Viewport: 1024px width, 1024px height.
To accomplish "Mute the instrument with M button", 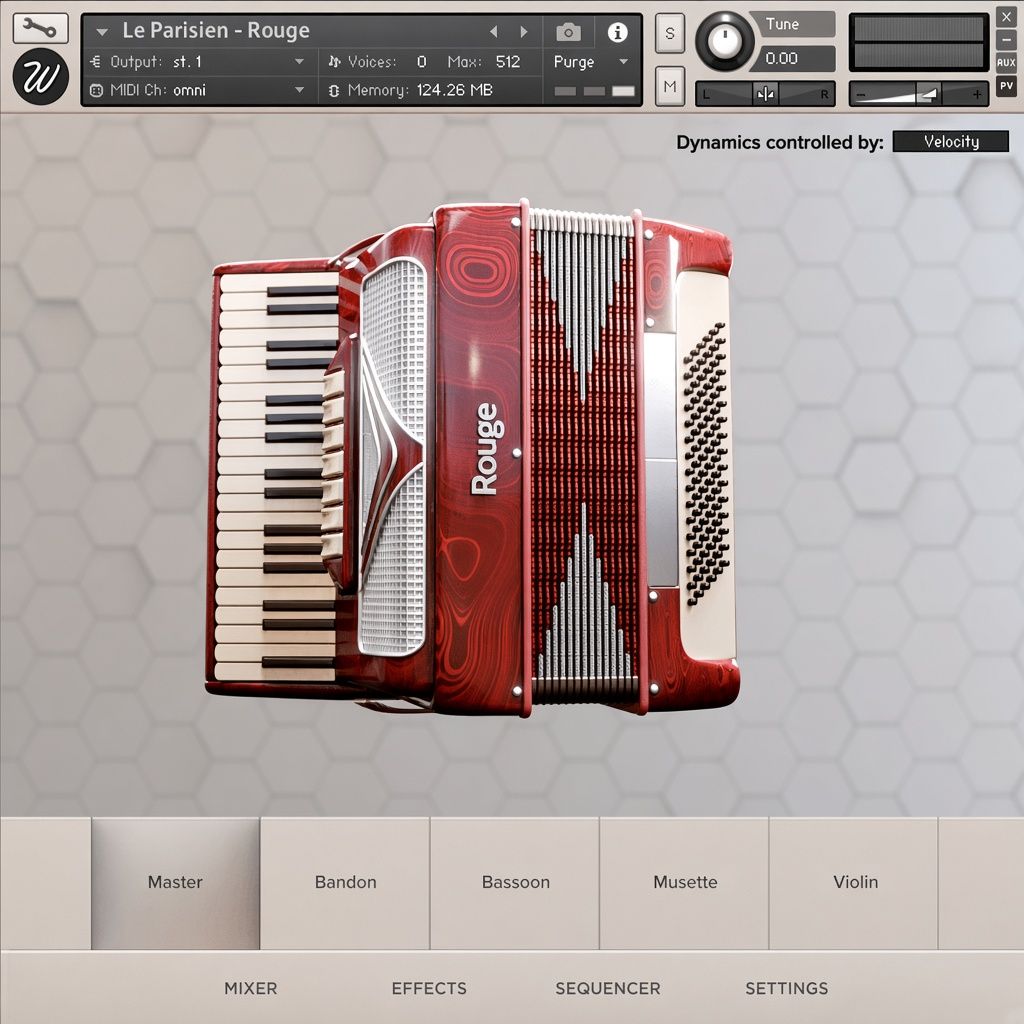I will [x=669, y=86].
